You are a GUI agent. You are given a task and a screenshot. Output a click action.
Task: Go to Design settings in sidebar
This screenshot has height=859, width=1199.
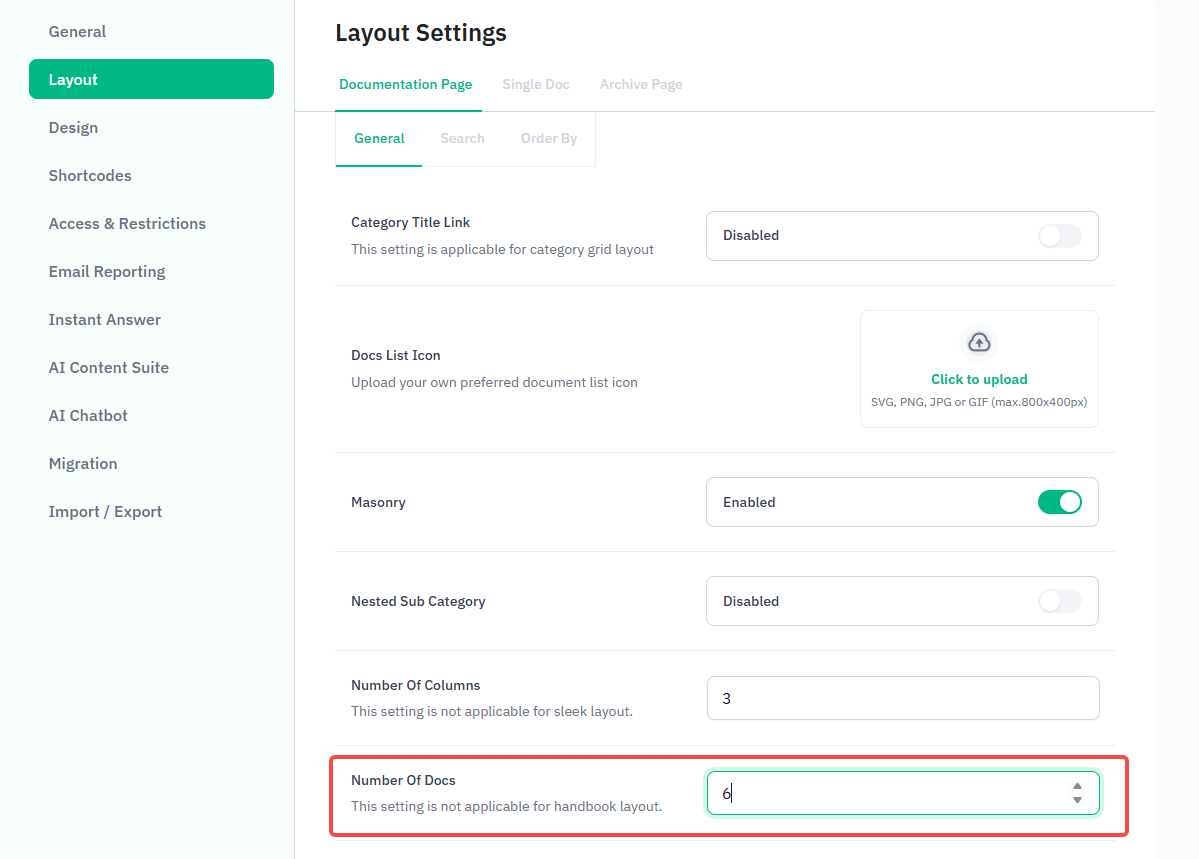pos(73,128)
